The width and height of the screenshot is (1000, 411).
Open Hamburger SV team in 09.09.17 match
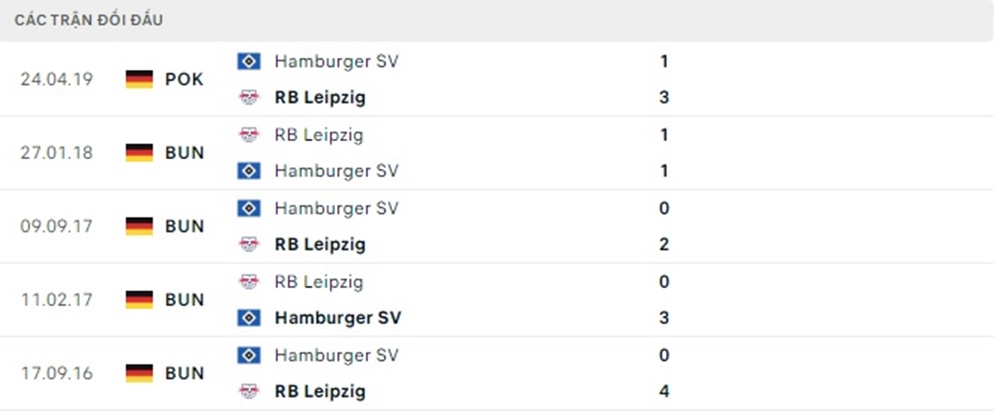point(336,208)
